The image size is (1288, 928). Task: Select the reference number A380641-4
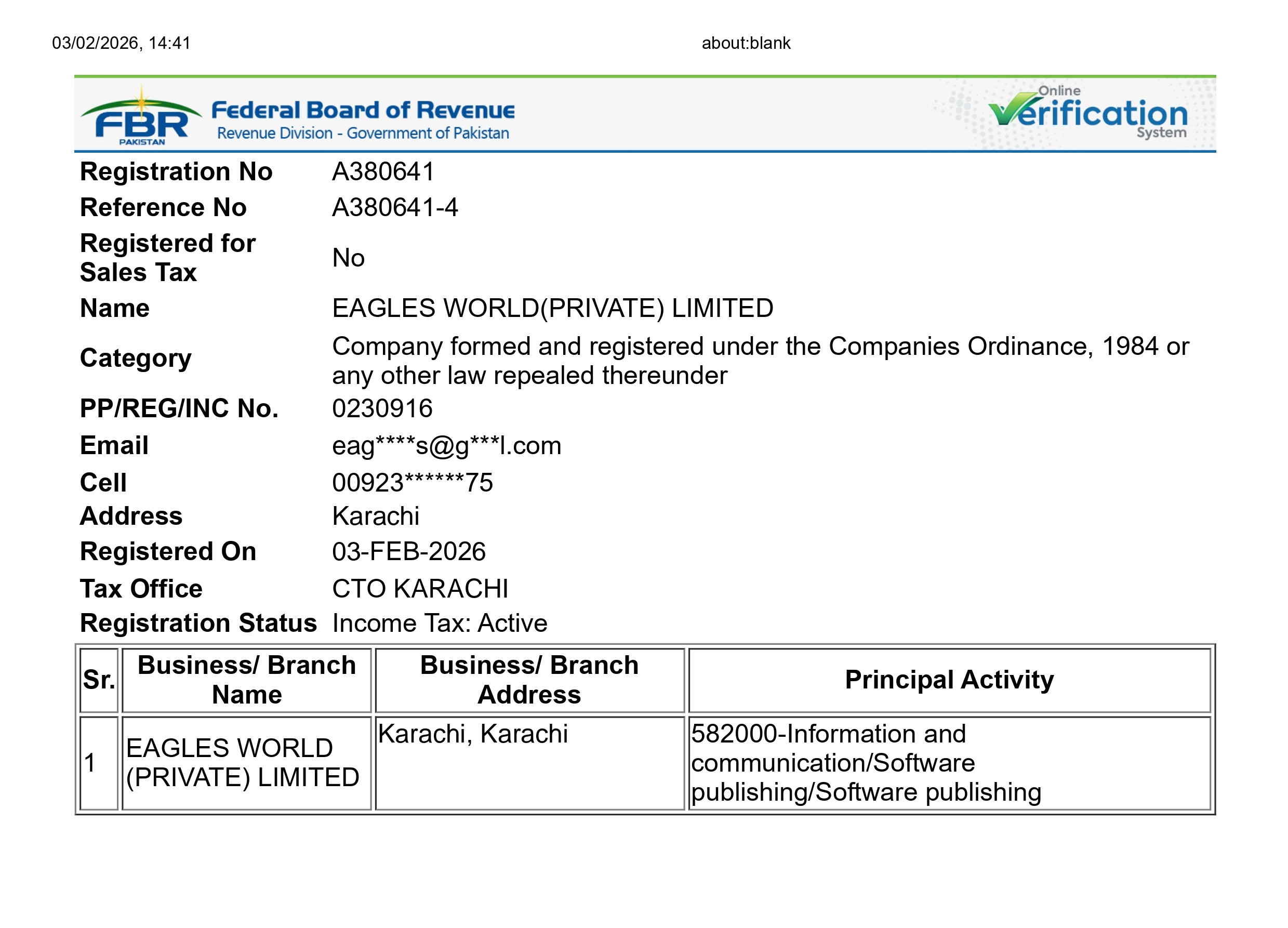(395, 207)
